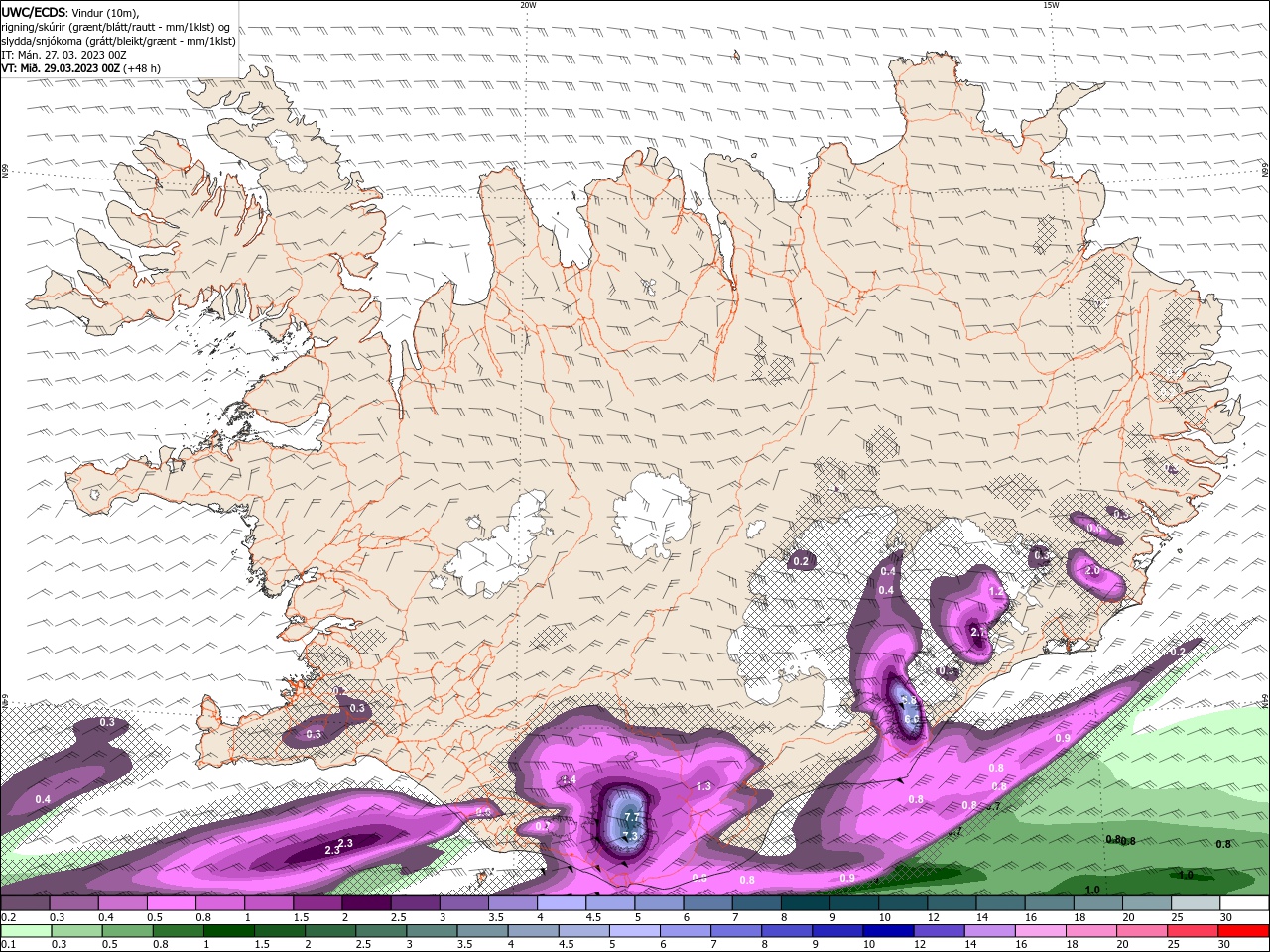
Task: Click the red rain legend swatch above 30
Action: click(x=1242, y=931)
